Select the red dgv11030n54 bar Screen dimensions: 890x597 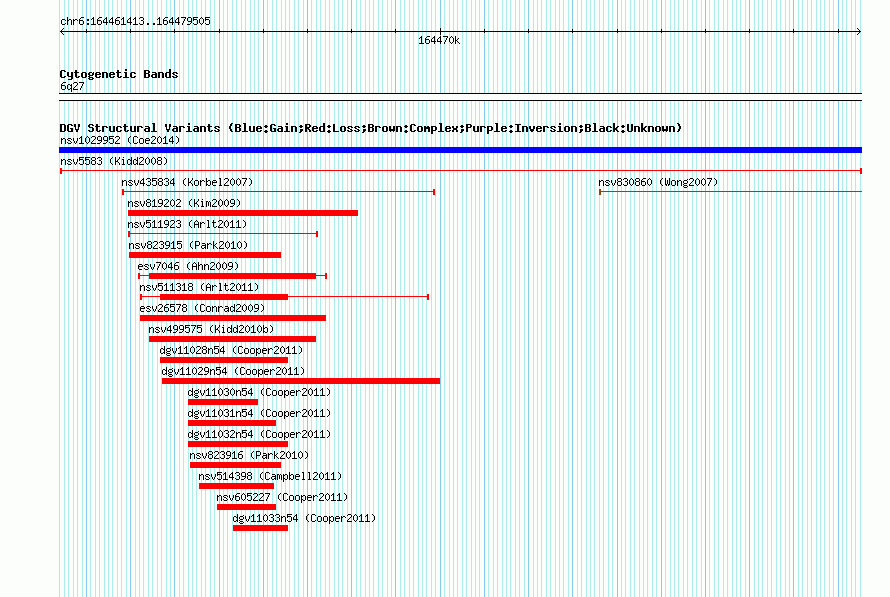[x=223, y=402]
